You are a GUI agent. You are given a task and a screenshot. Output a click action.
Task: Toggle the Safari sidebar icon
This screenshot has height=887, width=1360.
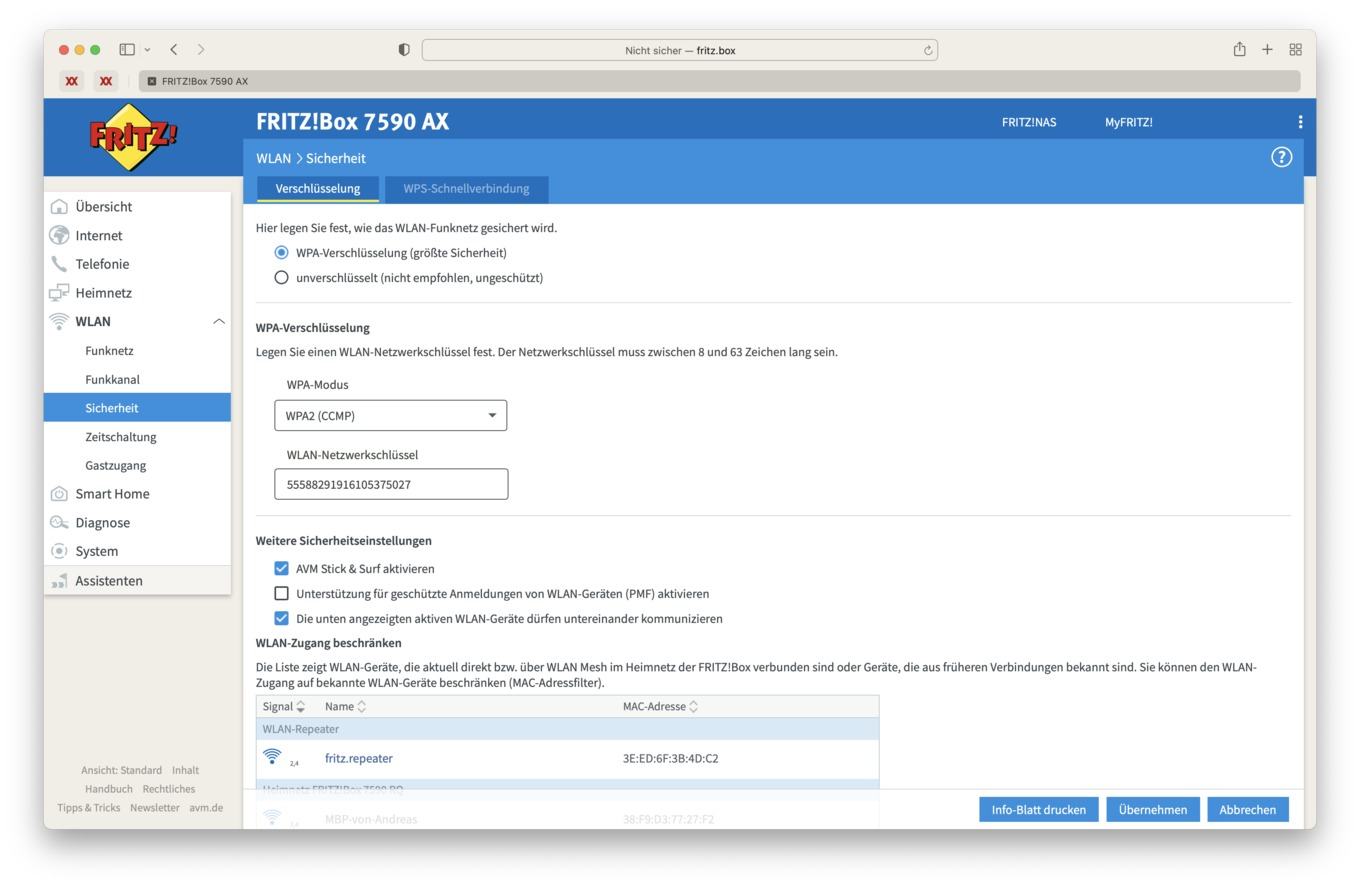[127, 49]
